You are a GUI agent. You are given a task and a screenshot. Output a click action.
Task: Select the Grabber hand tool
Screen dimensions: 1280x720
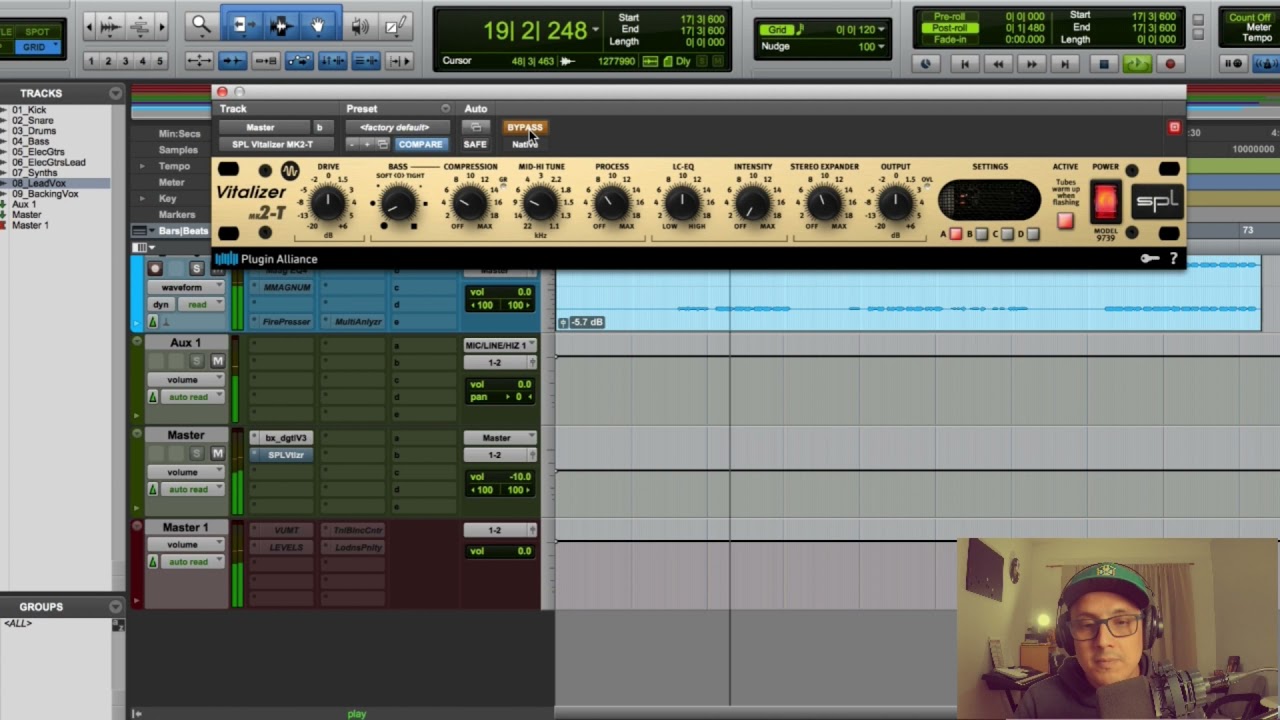(318, 27)
